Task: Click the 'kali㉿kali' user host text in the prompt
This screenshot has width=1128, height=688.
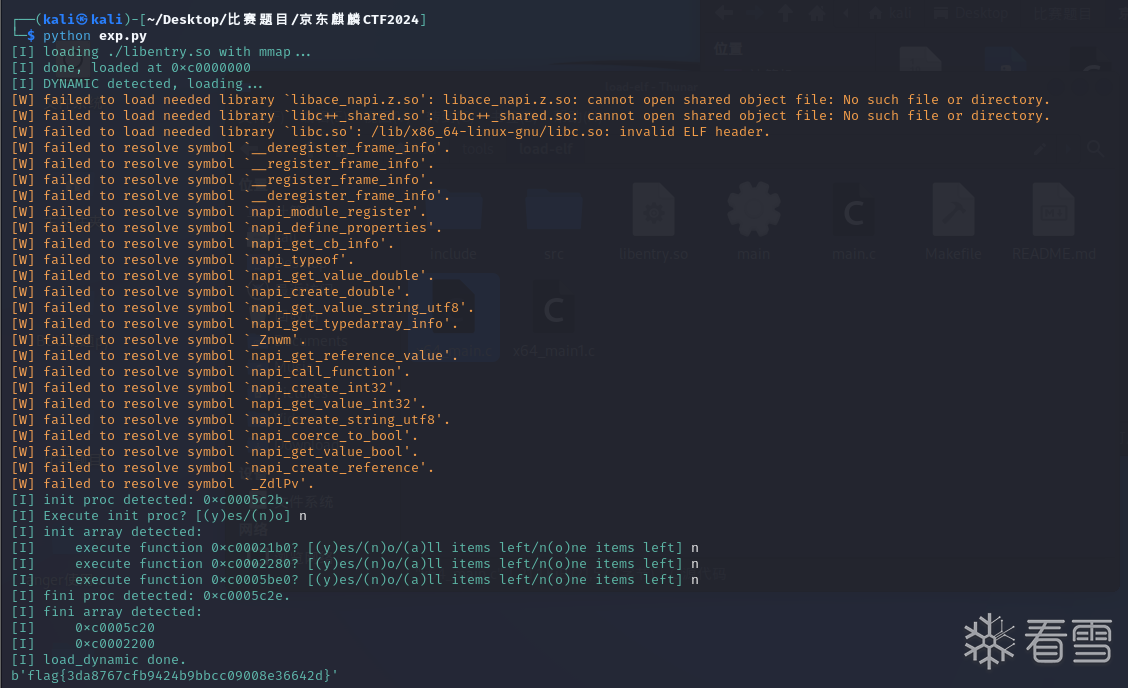Action: (83, 19)
